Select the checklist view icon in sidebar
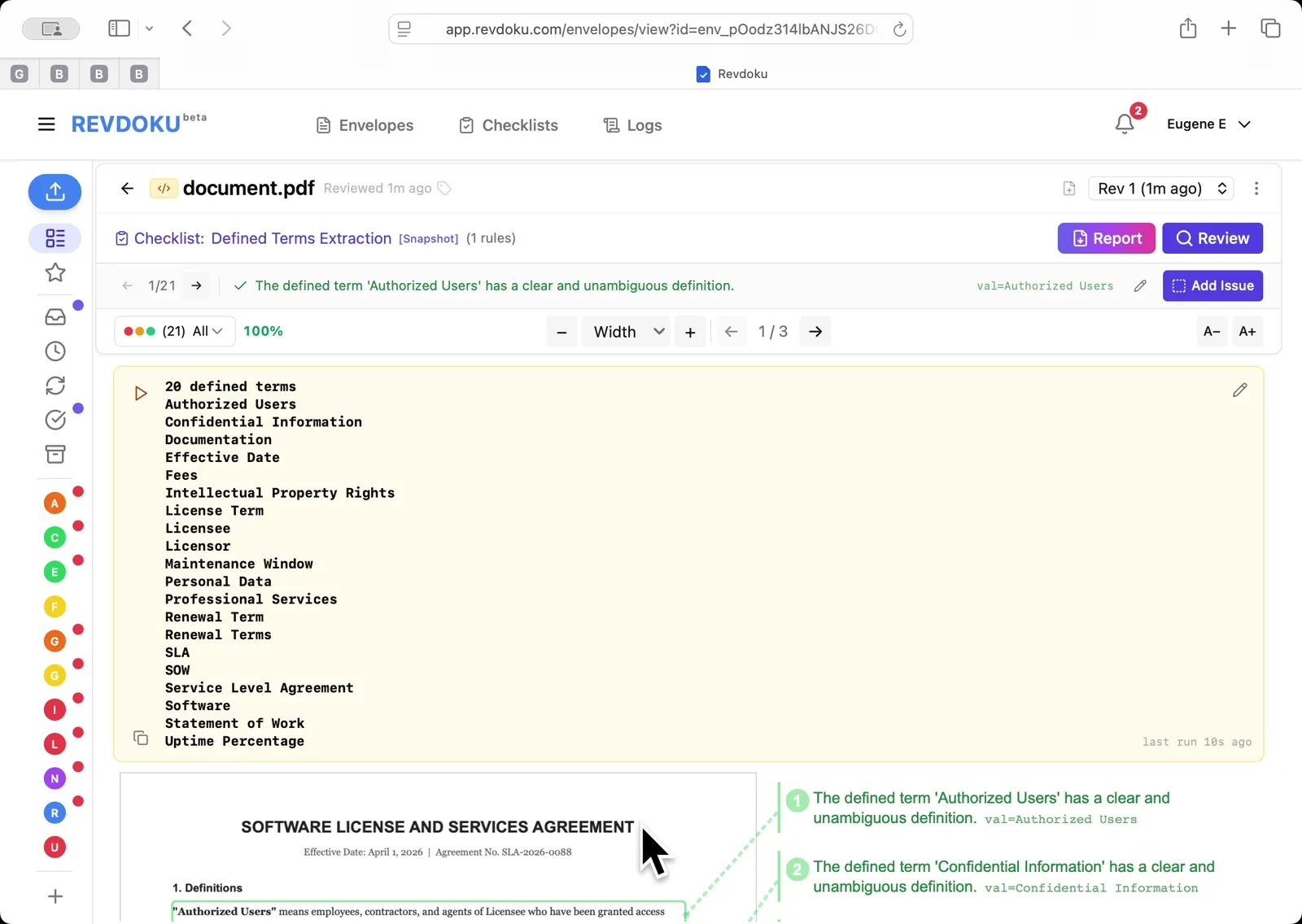 tap(55, 238)
